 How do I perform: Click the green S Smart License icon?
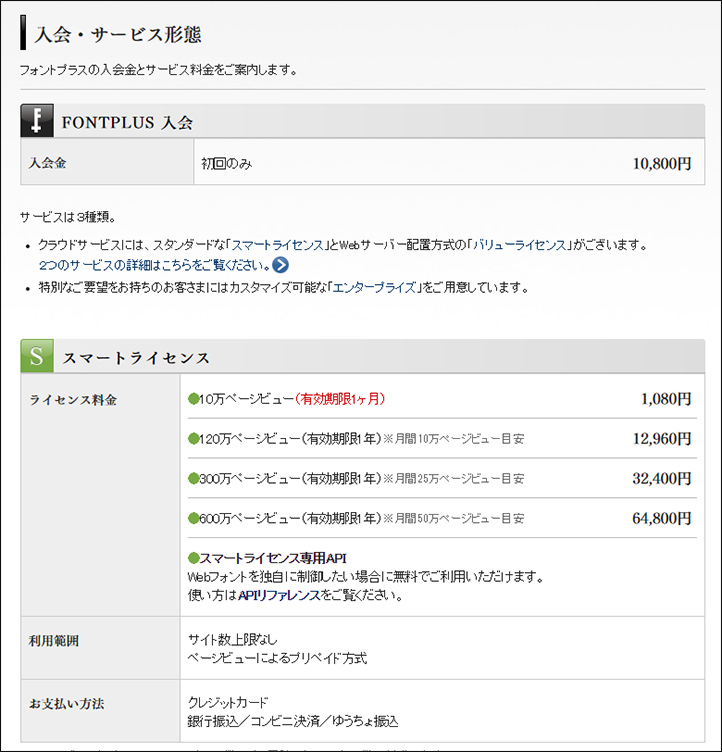pyautogui.click(x=37, y=356)
